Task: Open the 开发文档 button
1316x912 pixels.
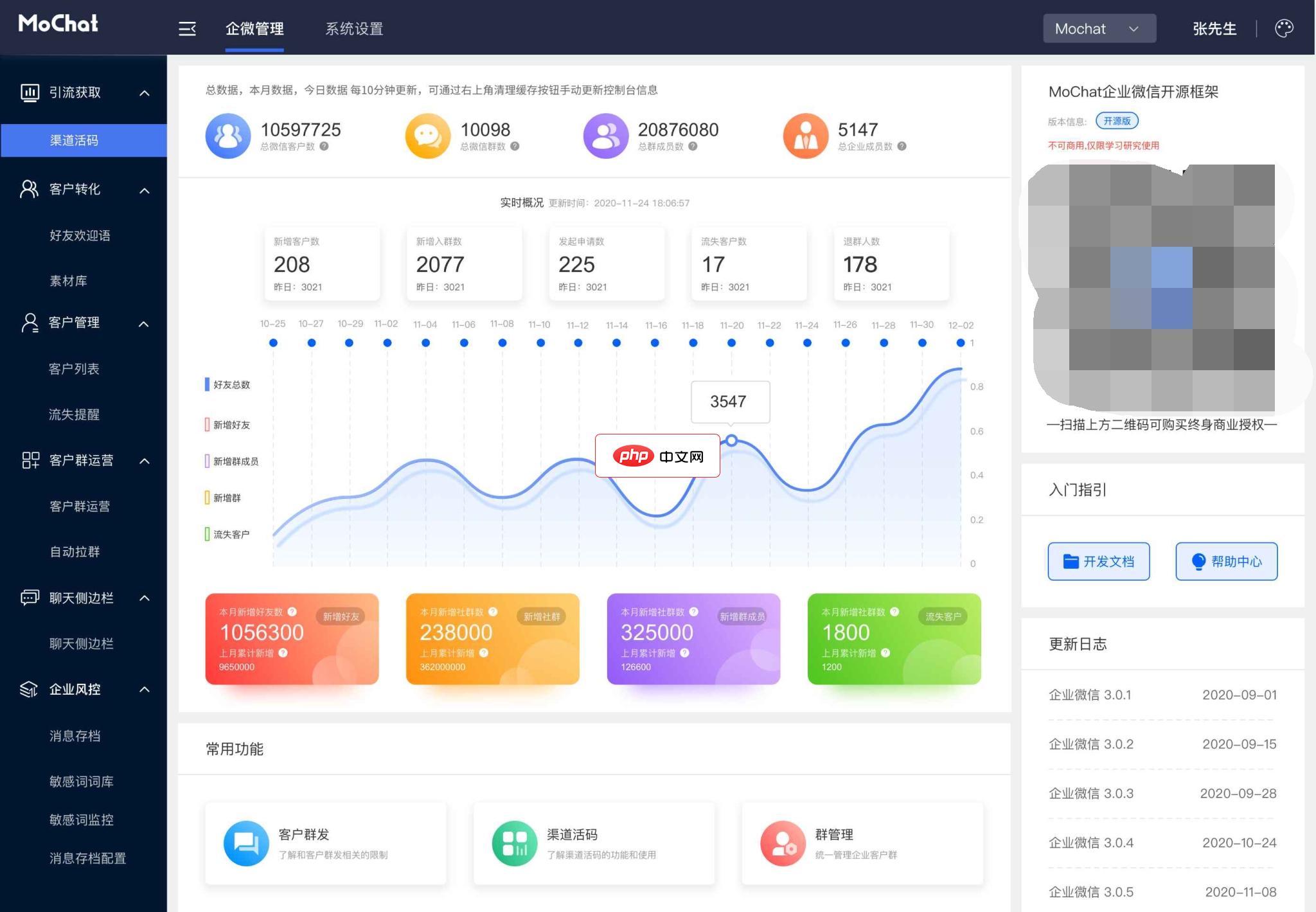Action: click(1098, 561)
